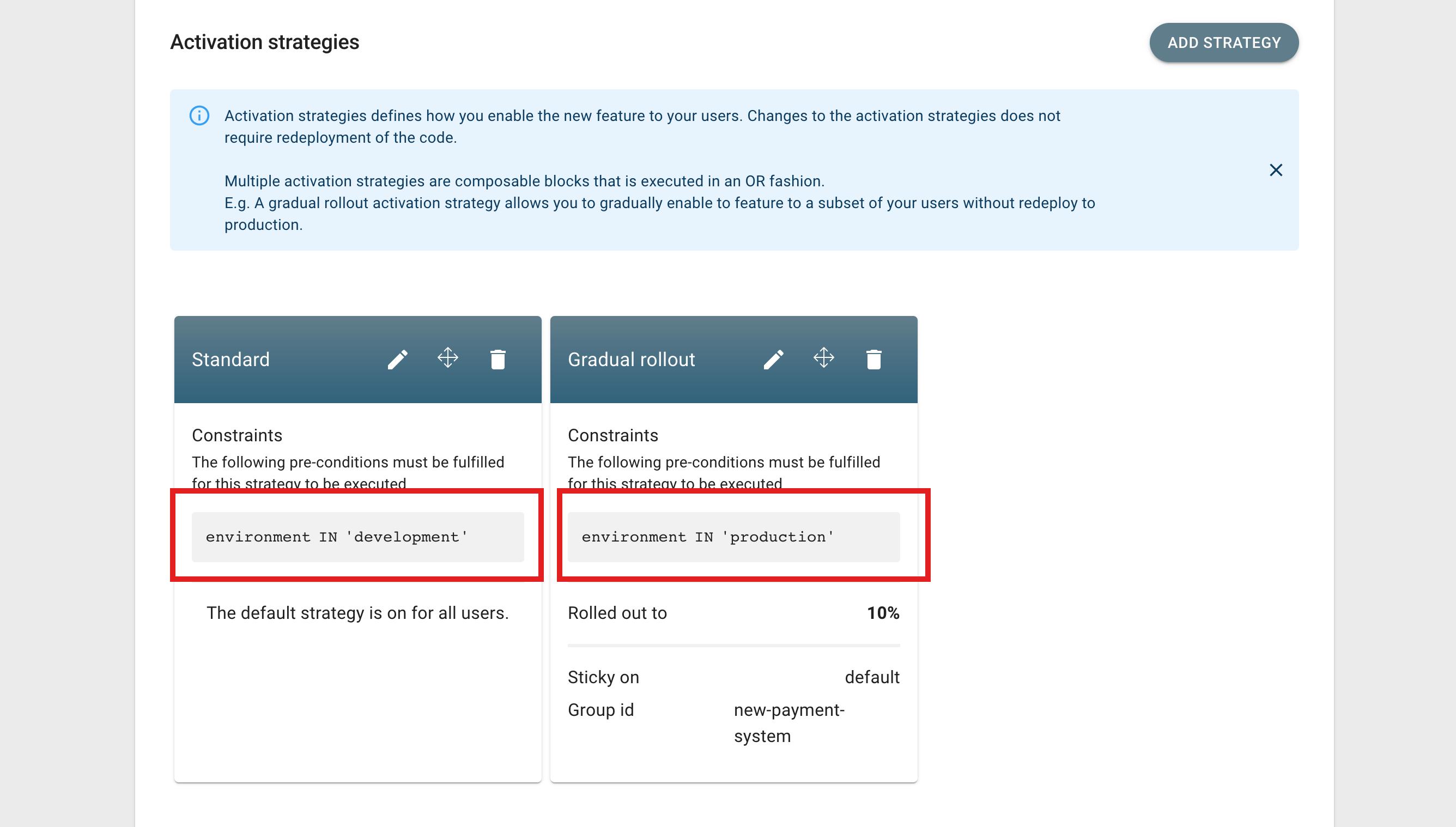The height and width of the screenshot is (827, 1456).
Task: Click the 'development' environment constraint box
Action: click(357, 537)
